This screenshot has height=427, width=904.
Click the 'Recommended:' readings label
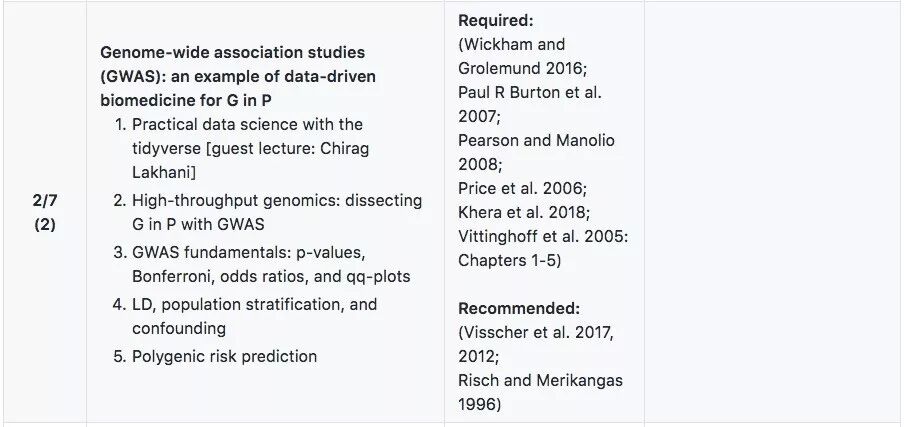point(518,308)
